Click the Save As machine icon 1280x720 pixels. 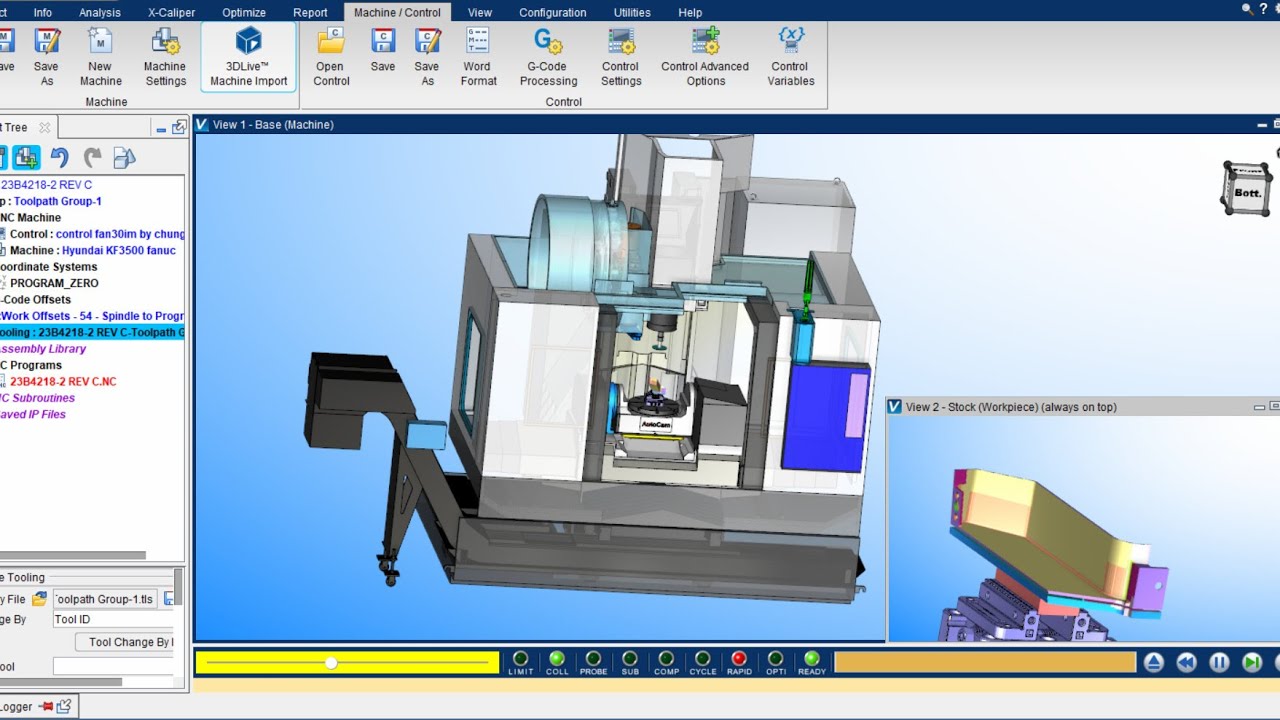(x=47, y=57)
